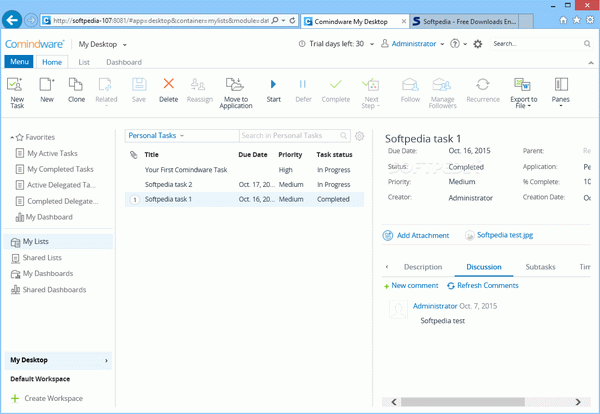Viewport: 600px width, 414px height.
Task: Click the Administrator comment author link
Action: pos(435,306)
